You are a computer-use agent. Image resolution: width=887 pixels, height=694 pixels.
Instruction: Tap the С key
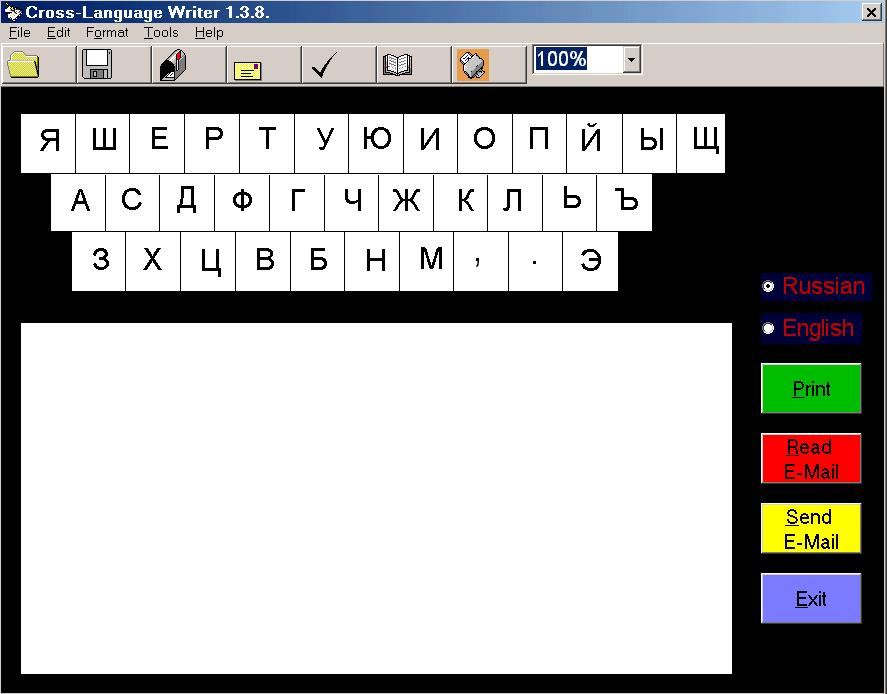(132, 202)
